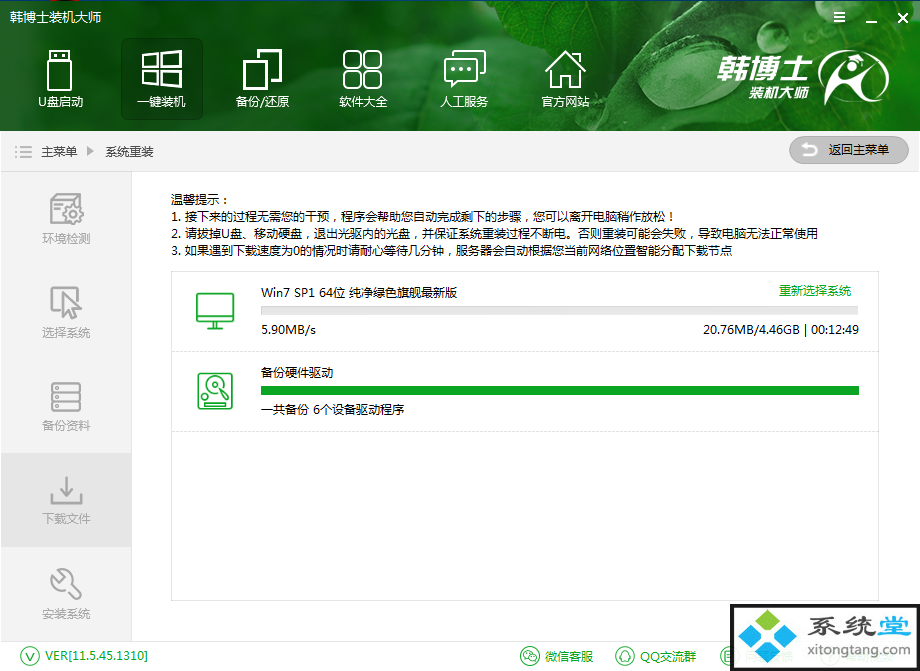Visit the 官方网站 official website
The height and width of the screenshot is (671, 920).
click(565, 79)
